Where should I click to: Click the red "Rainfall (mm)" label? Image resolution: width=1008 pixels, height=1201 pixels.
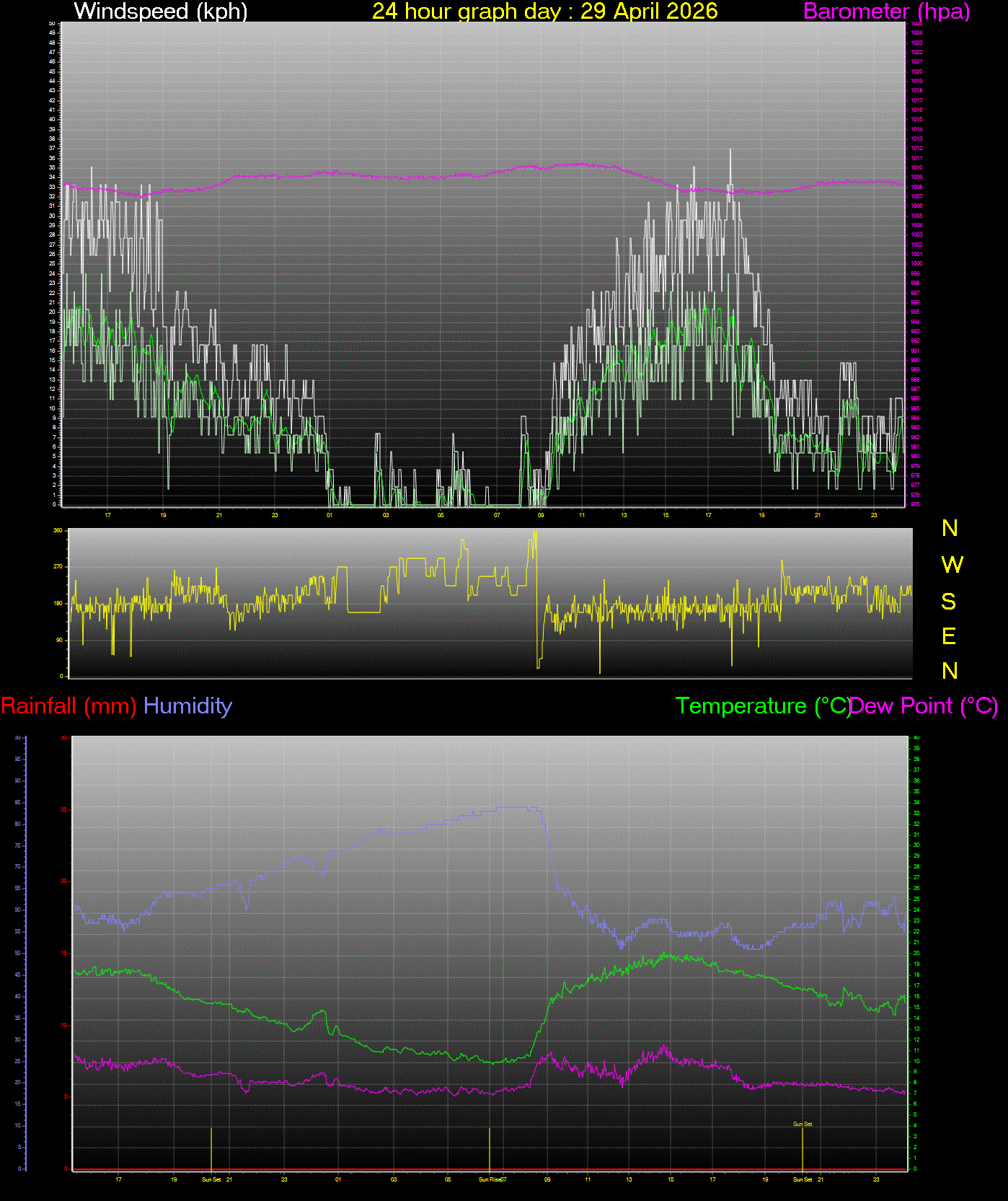(x=69, y=705)
